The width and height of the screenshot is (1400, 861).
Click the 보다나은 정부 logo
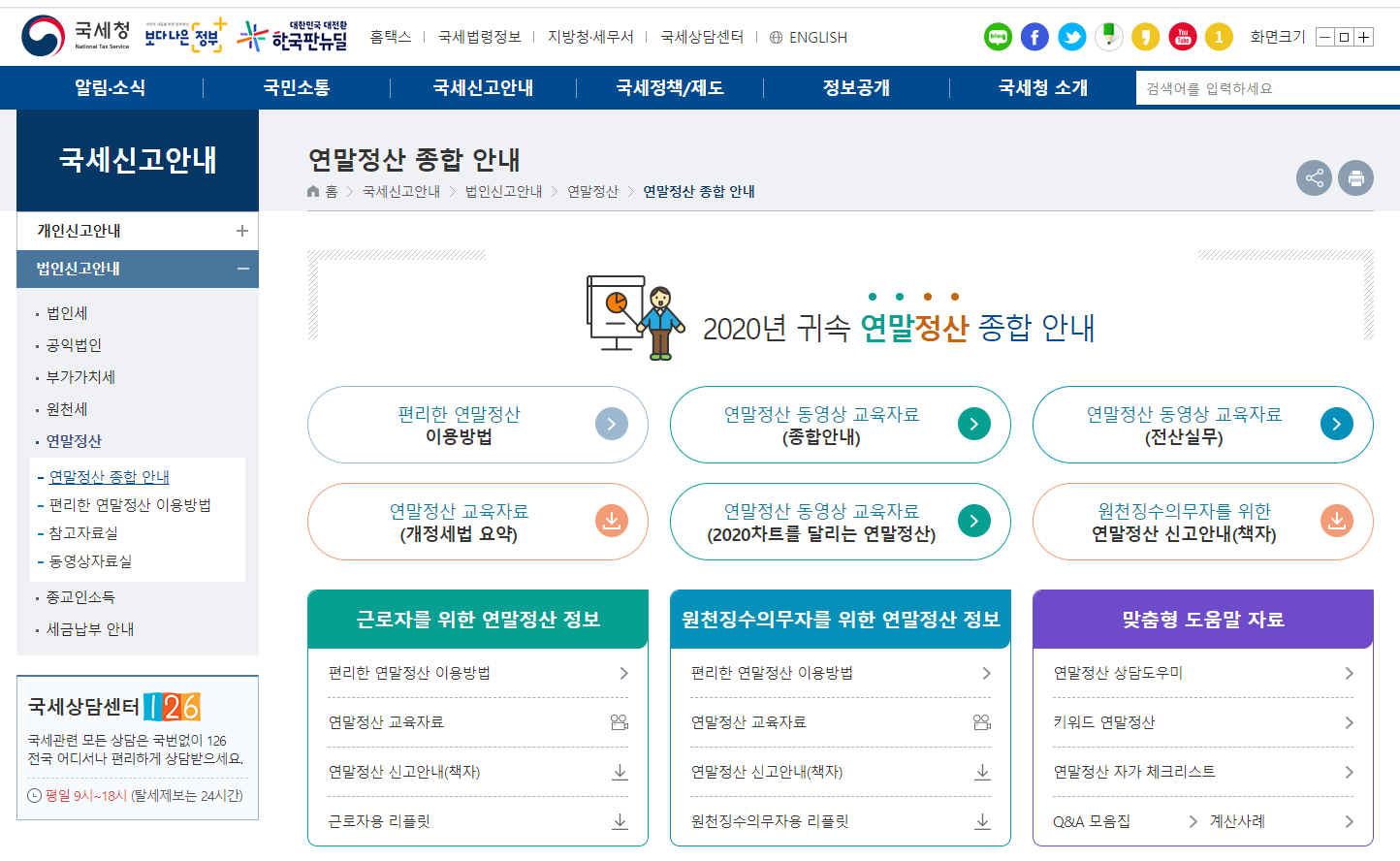185,36
